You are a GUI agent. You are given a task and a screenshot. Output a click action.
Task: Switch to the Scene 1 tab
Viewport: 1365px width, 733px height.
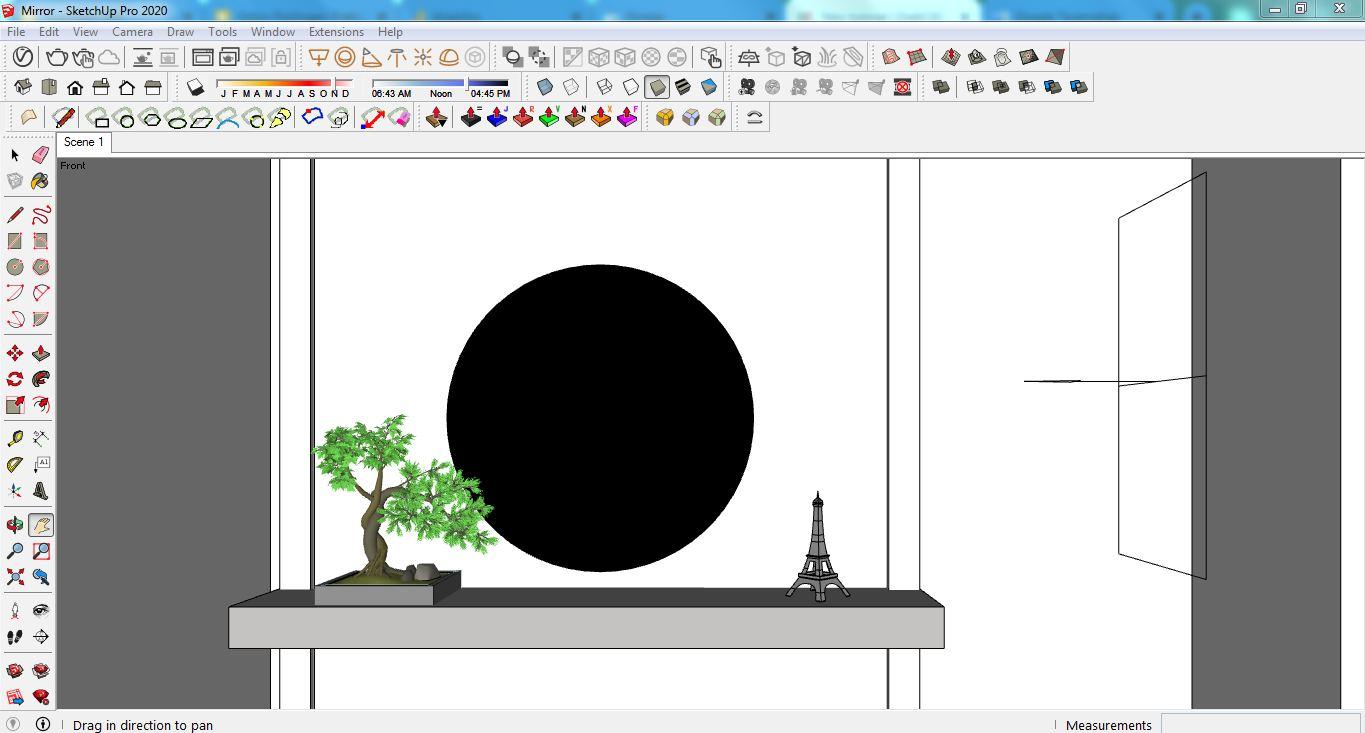pos(83,142)
